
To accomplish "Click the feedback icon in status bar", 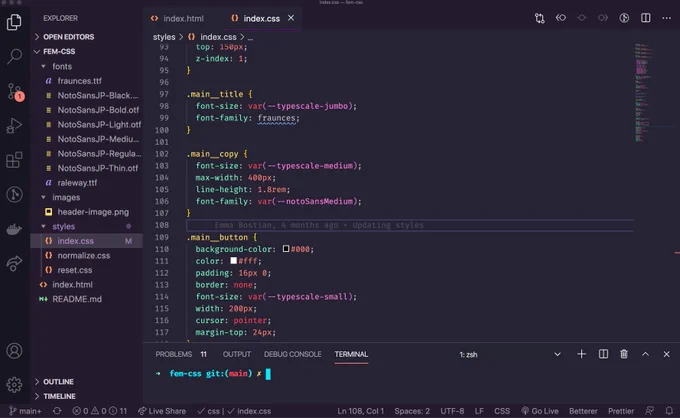I will 649,411.
